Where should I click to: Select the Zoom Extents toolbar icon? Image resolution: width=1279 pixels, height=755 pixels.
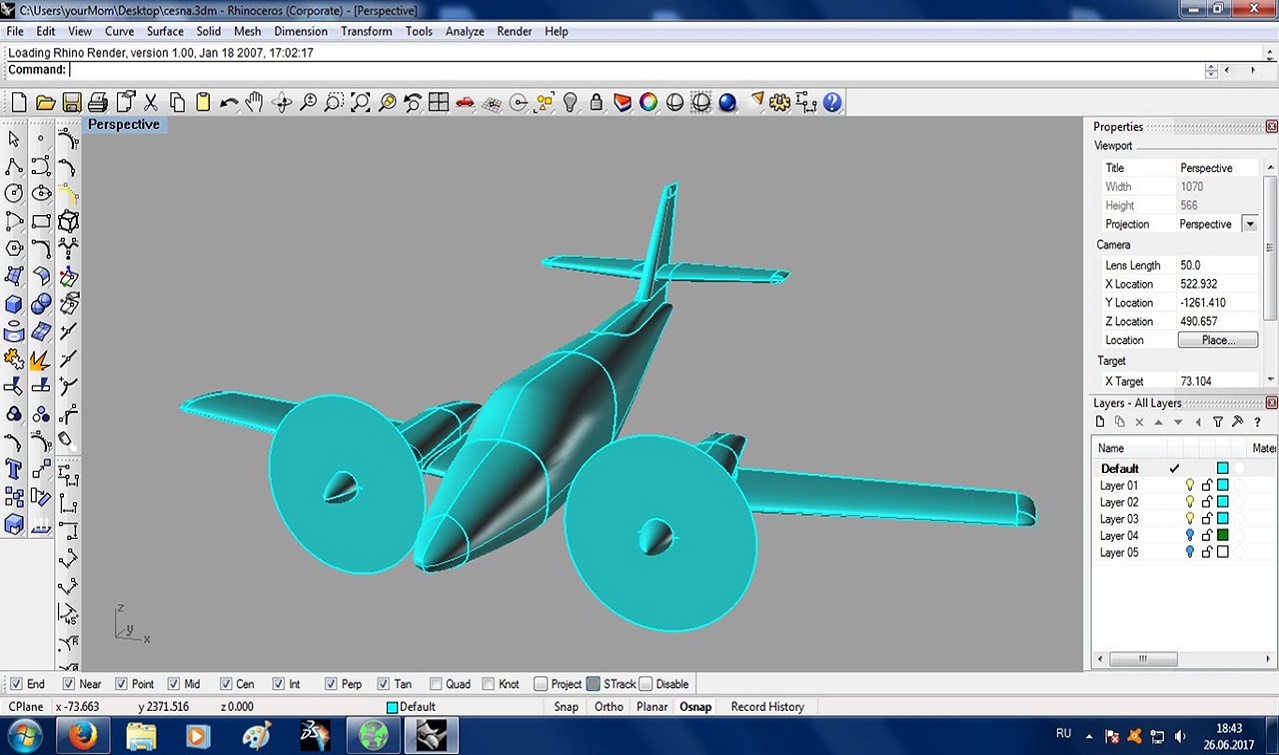pos(360,102)
